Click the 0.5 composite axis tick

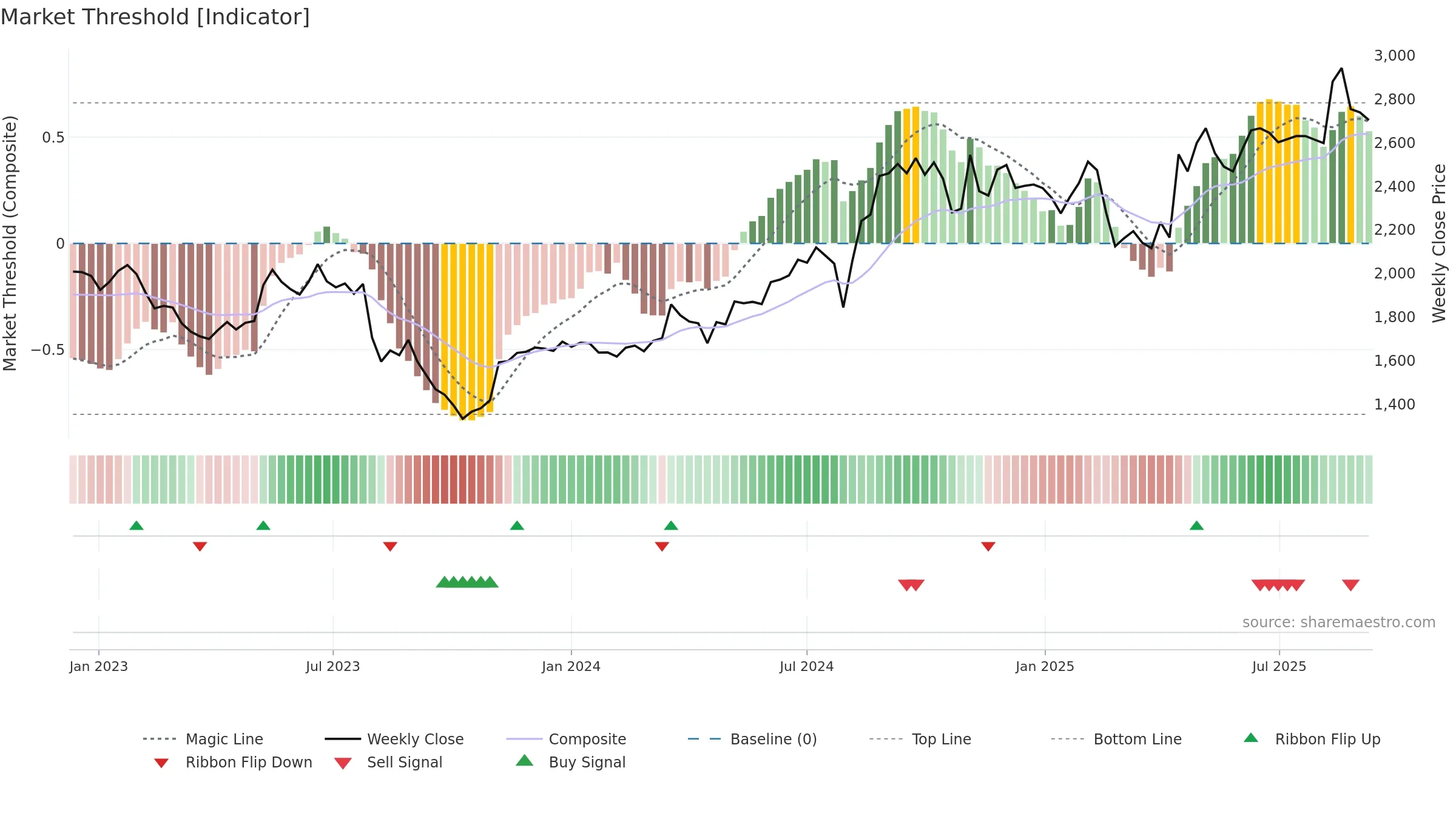point(53,138)
